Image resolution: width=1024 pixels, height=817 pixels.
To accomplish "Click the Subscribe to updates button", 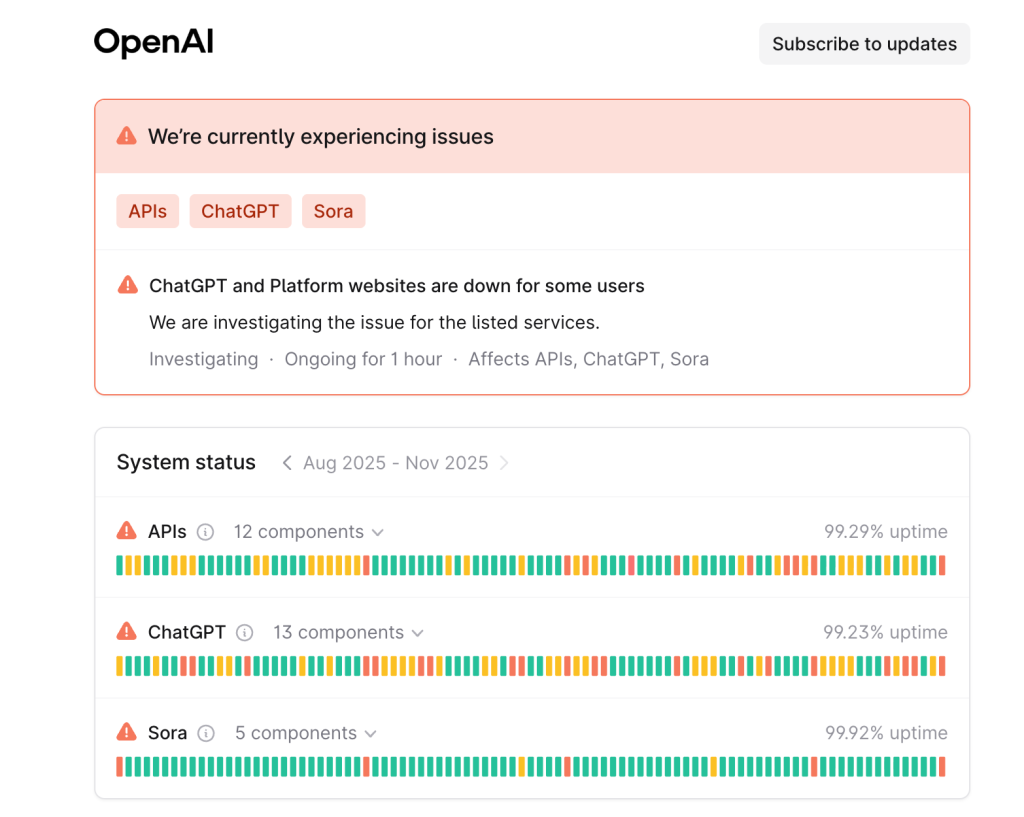I will (864, 44).
